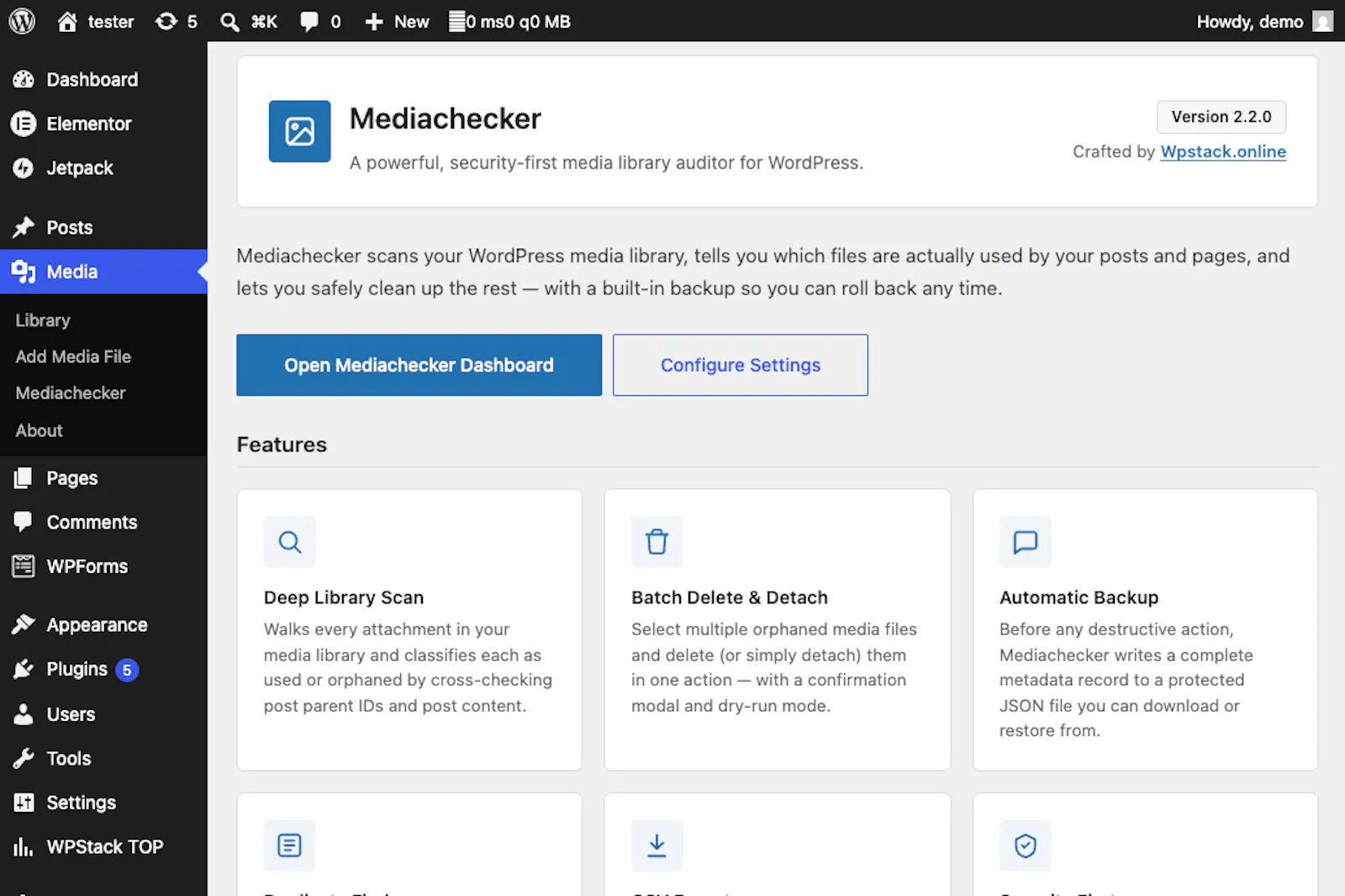Click the Comments sidebar icon
The height and width of the screenshot is (896, 1345).
(x=24, y=522)
